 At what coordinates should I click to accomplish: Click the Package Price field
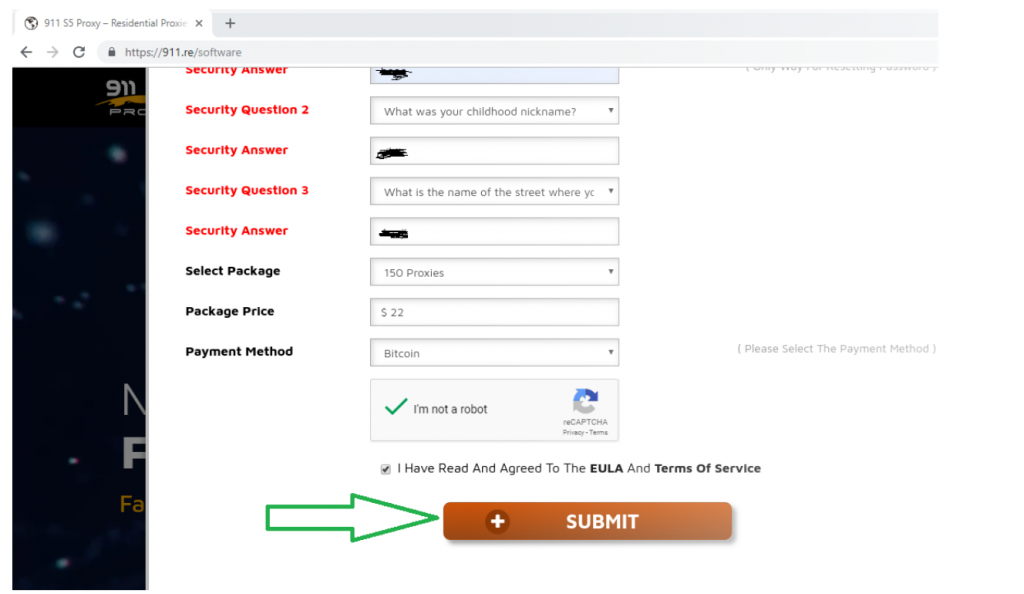pos(494,312)
